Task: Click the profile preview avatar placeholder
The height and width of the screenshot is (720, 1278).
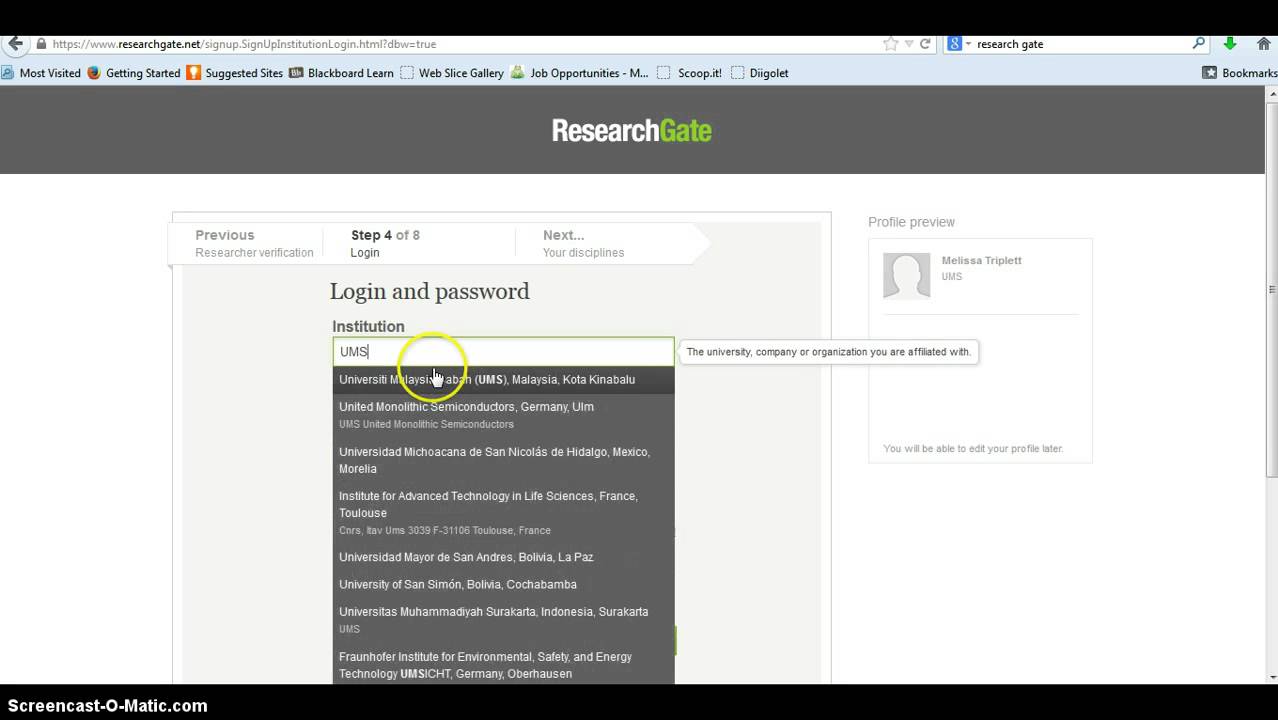Action: pyautogui.click(x=906, y=275)
